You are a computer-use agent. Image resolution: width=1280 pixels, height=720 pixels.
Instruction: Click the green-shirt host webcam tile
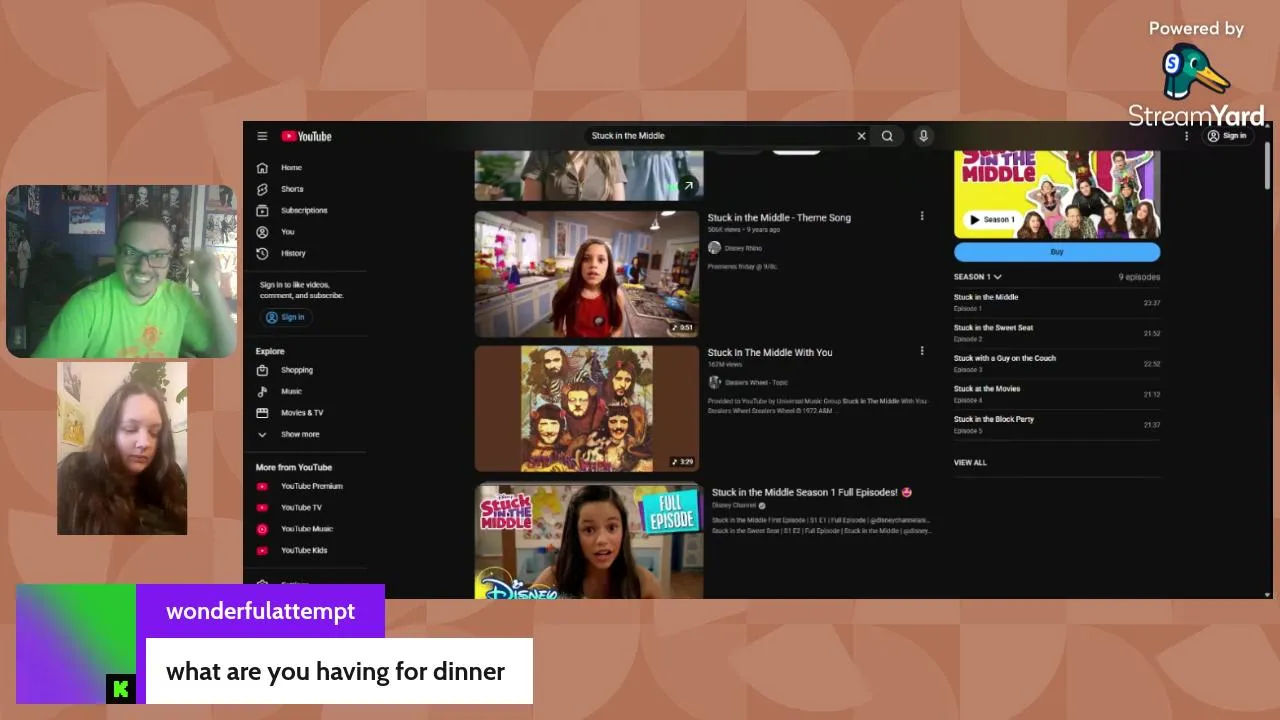[x=122, y=271]
